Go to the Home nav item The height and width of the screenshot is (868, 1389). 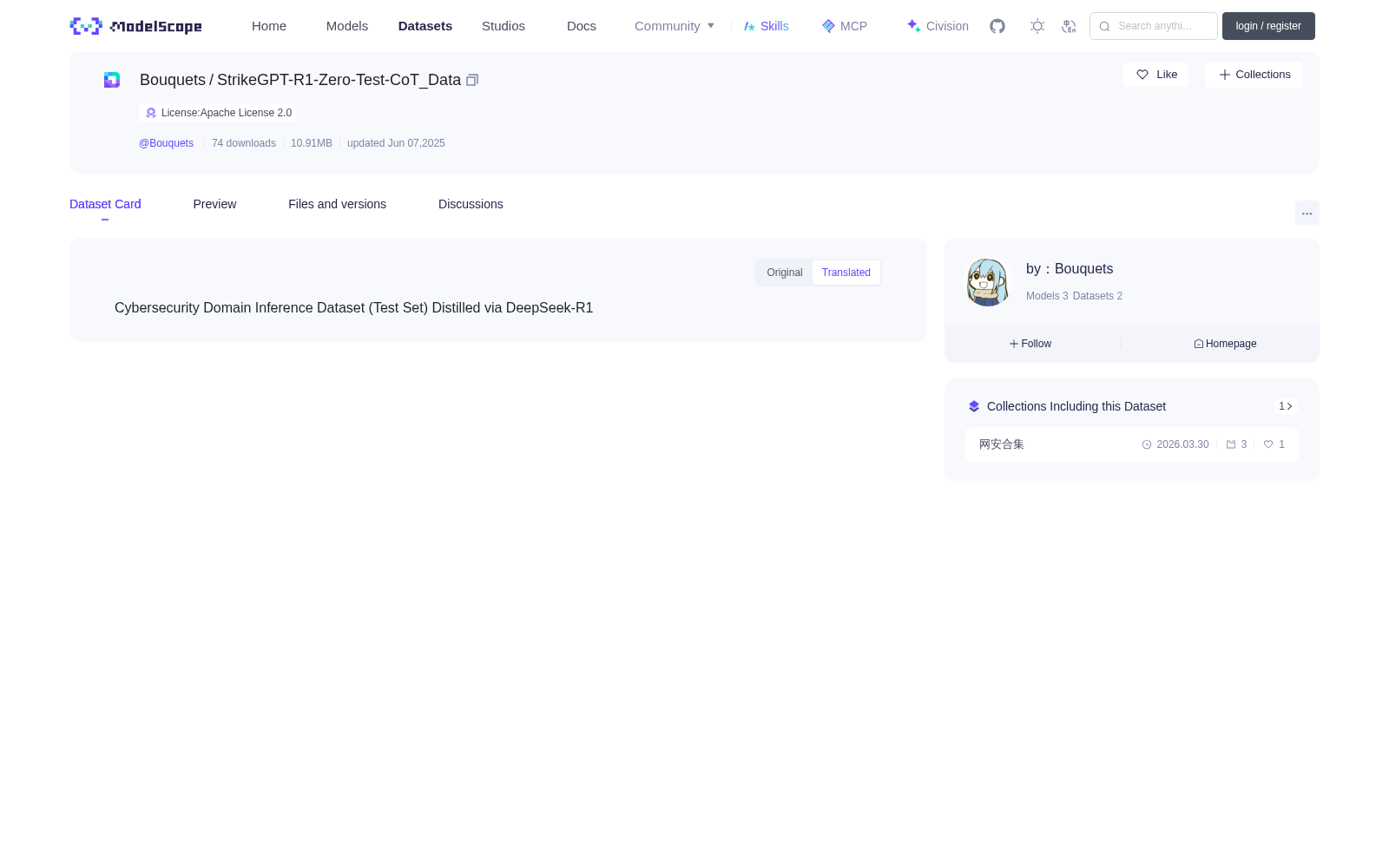pos(269,26)
